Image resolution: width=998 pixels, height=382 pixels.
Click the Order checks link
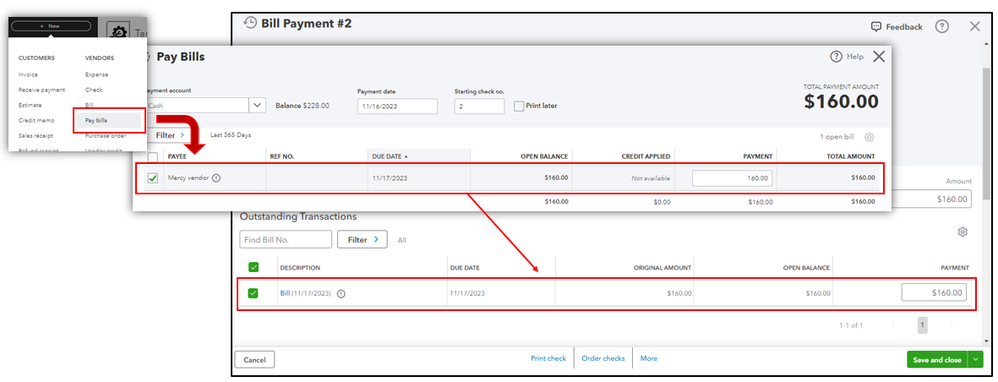pos(603,358)
